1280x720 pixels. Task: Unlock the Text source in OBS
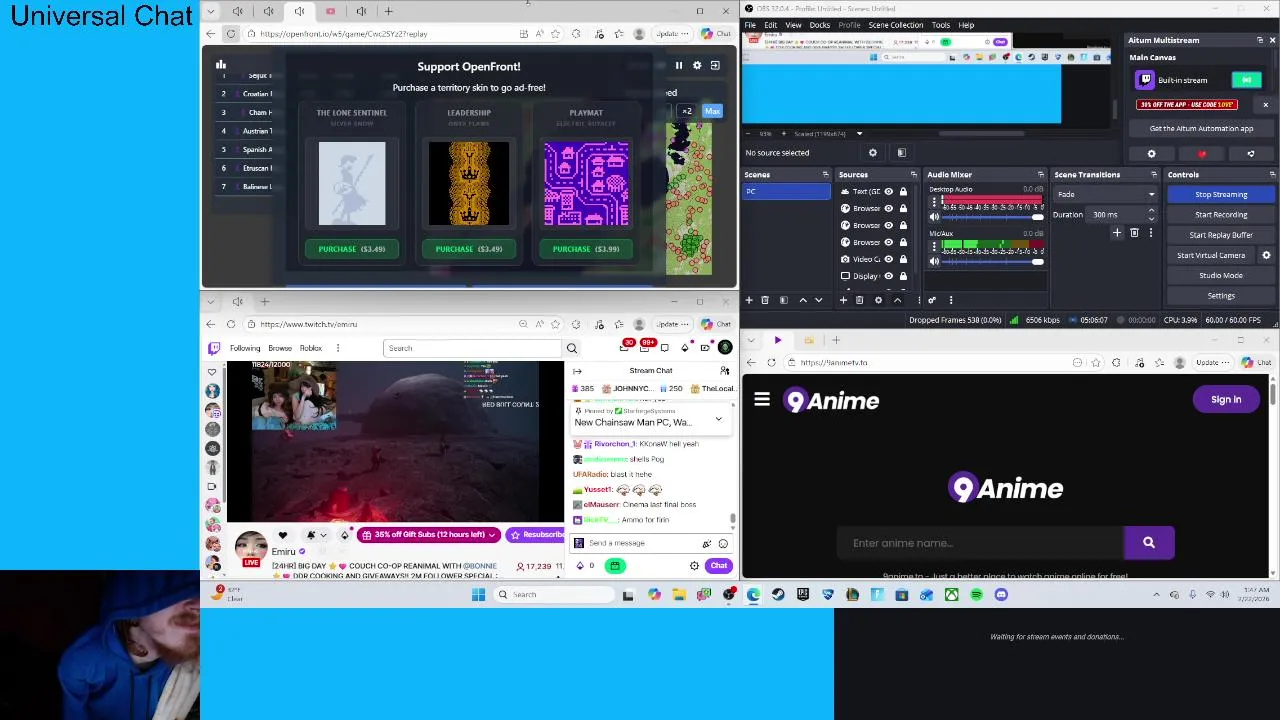click(903, 191)
